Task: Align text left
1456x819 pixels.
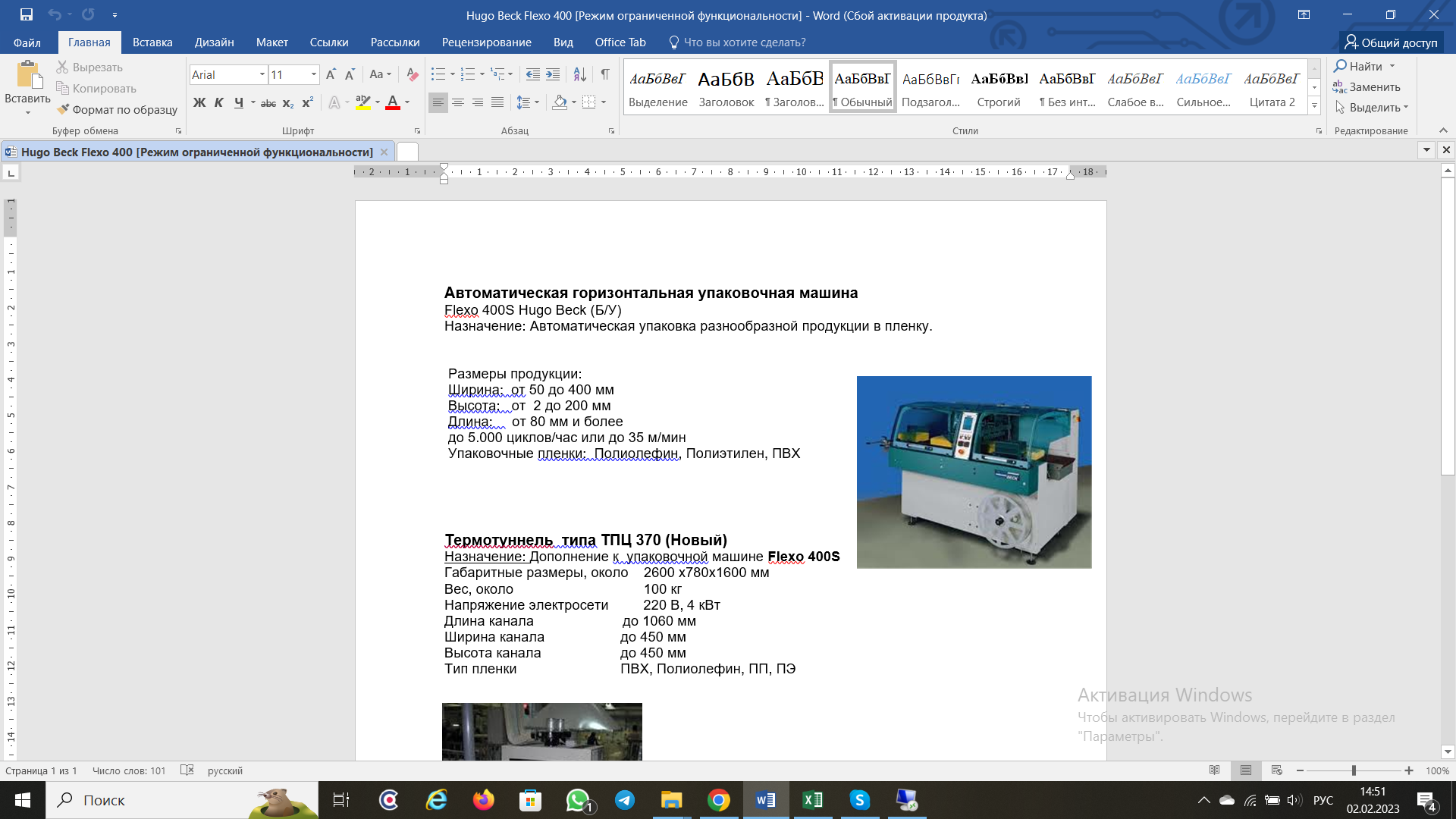Action: tap(438, 102)
